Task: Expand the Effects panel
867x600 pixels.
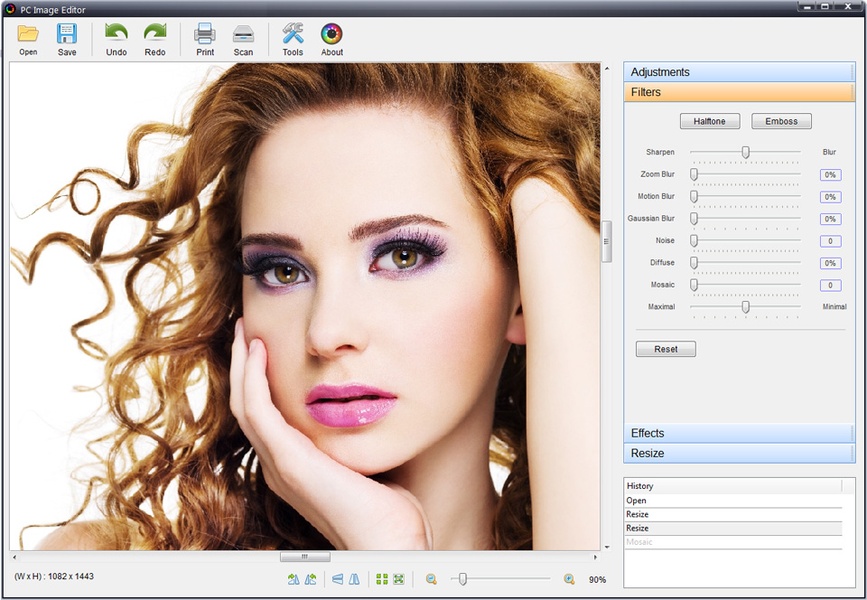Action: [738, 433]
